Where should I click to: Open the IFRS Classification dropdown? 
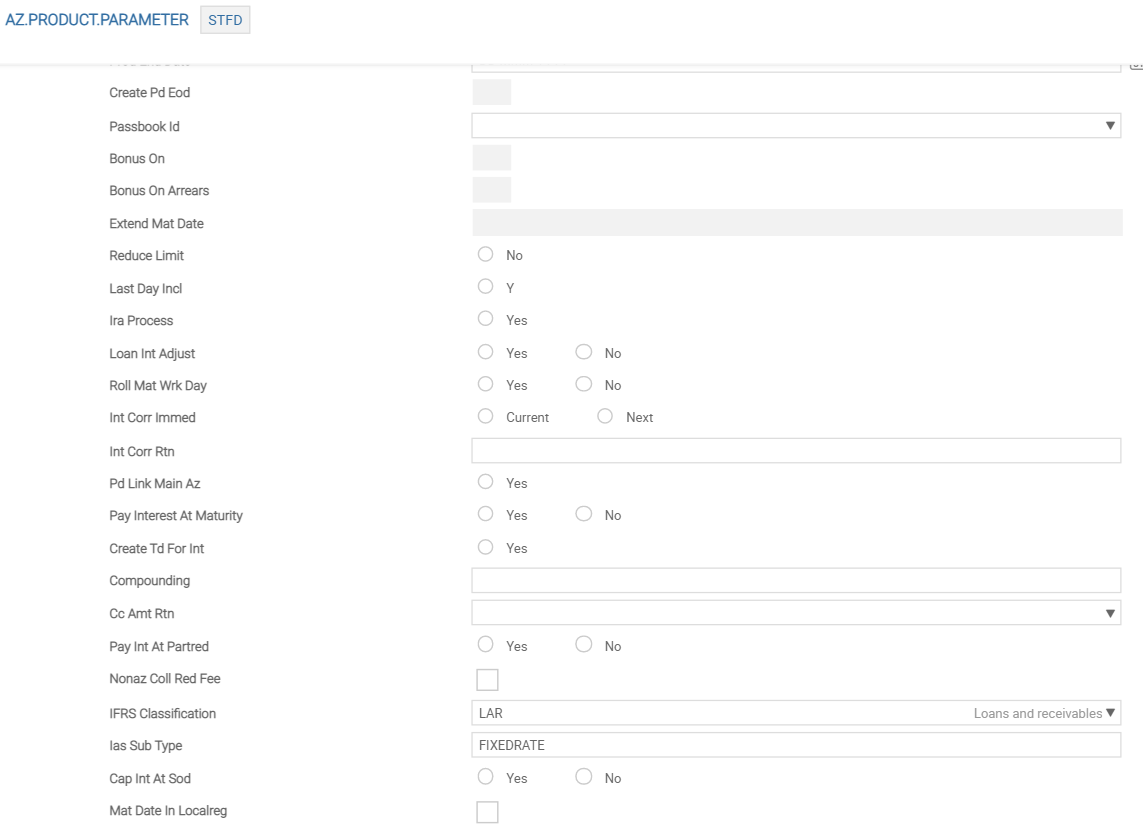[x=795, y=713]
